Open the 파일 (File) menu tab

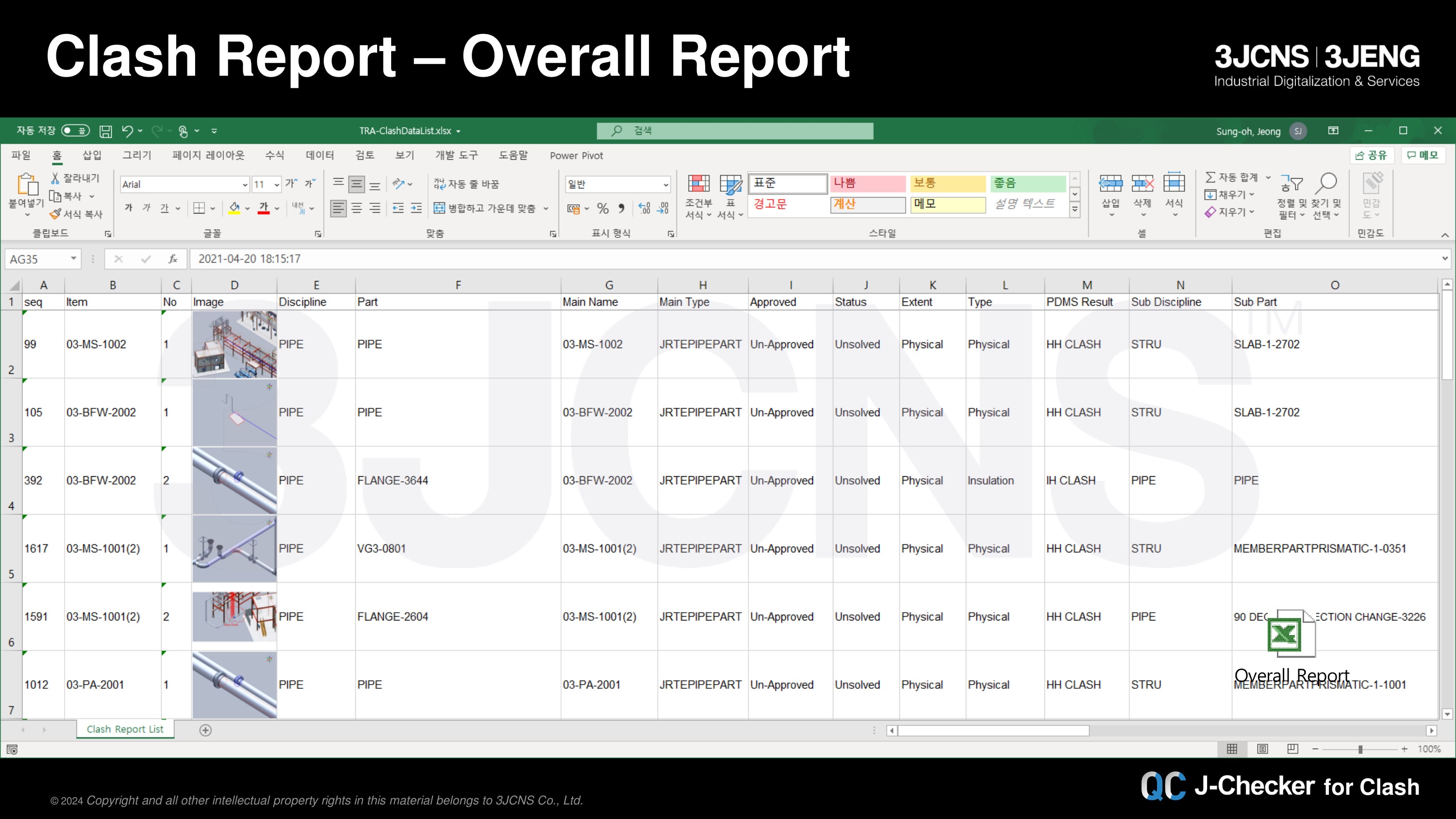click(x=21, y=155)
